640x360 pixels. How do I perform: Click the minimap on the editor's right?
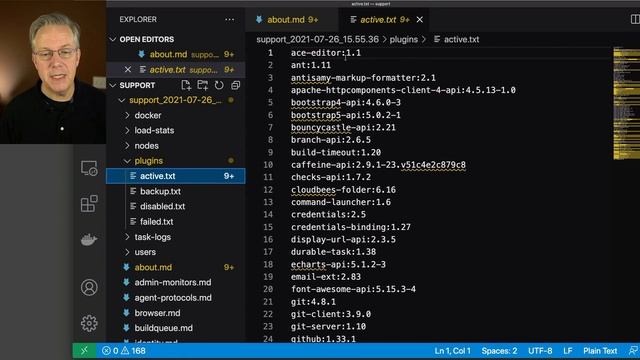tap(627, 103)
